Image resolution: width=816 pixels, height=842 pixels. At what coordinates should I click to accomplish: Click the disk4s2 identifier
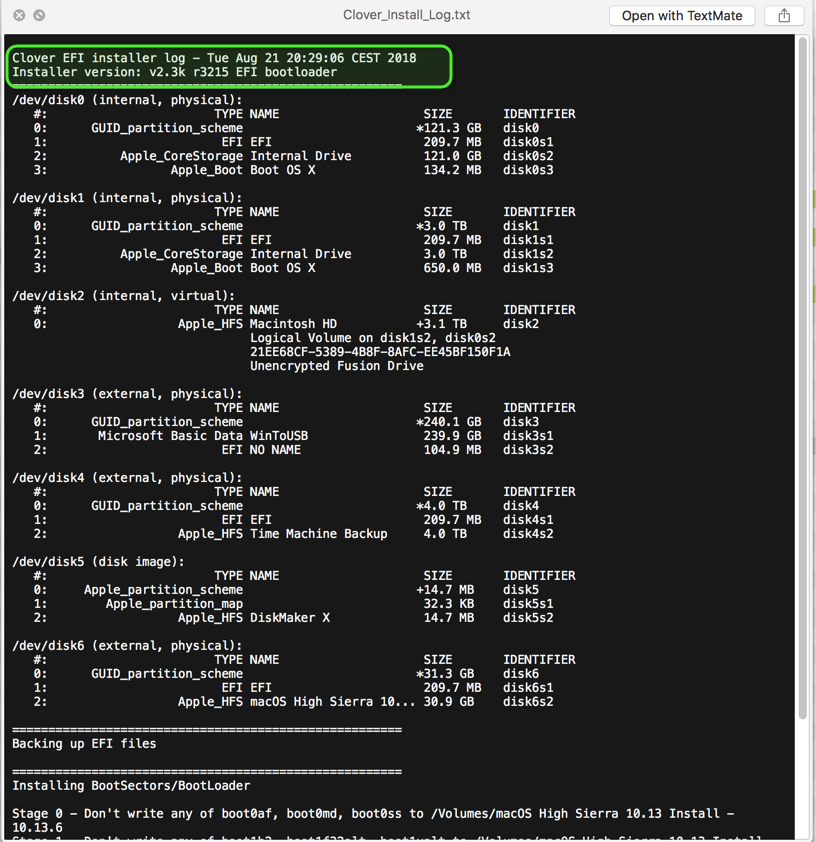coord(528,533)
